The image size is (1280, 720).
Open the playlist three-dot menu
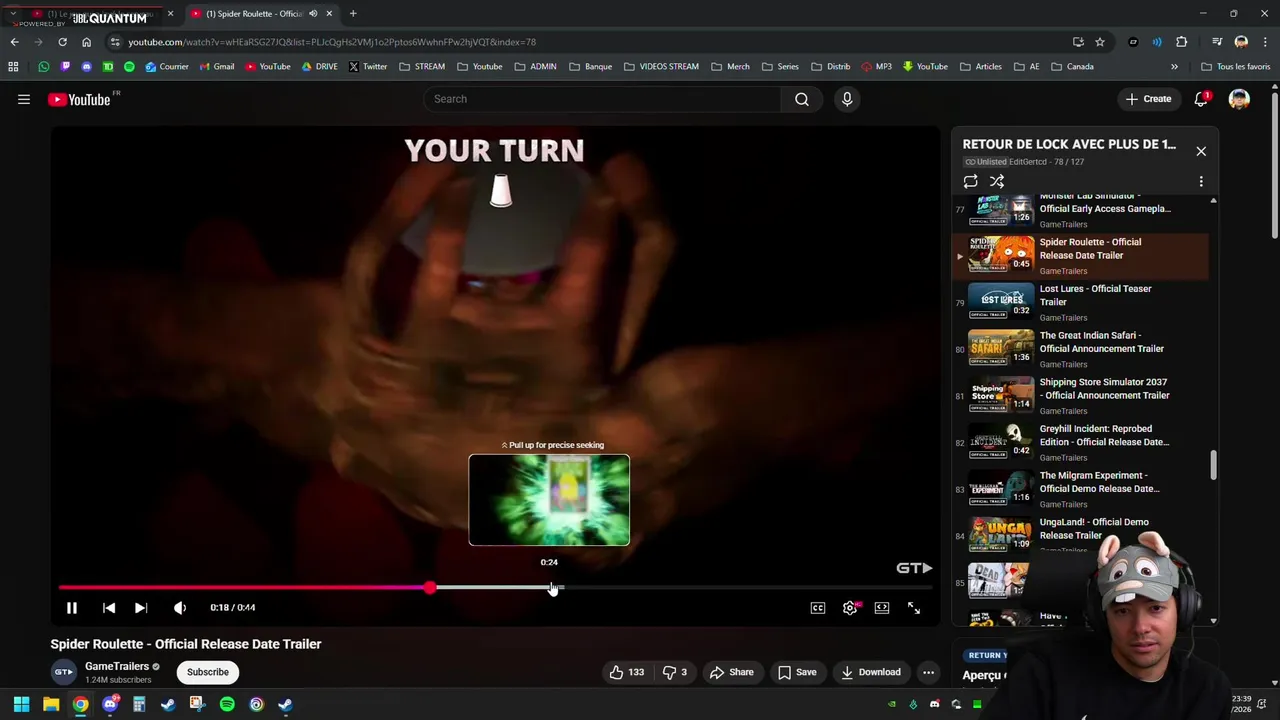tap(1201, 182)
